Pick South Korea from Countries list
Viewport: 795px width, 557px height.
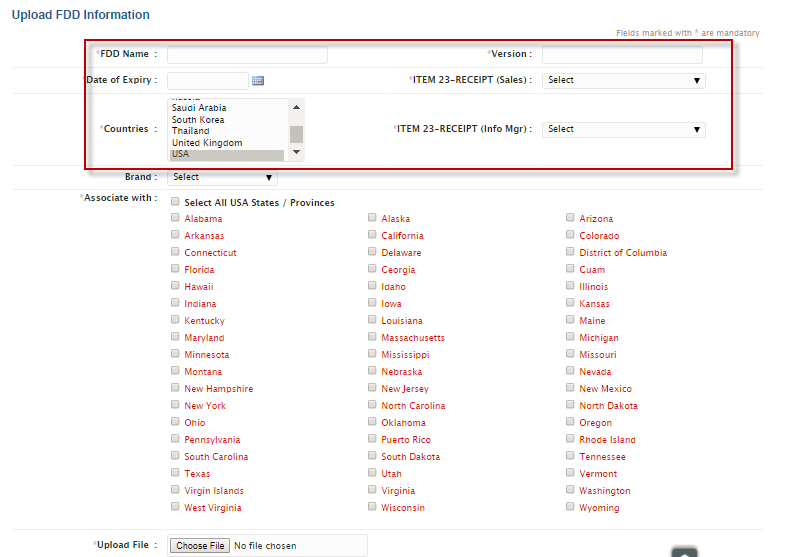[x=228, y=120]
